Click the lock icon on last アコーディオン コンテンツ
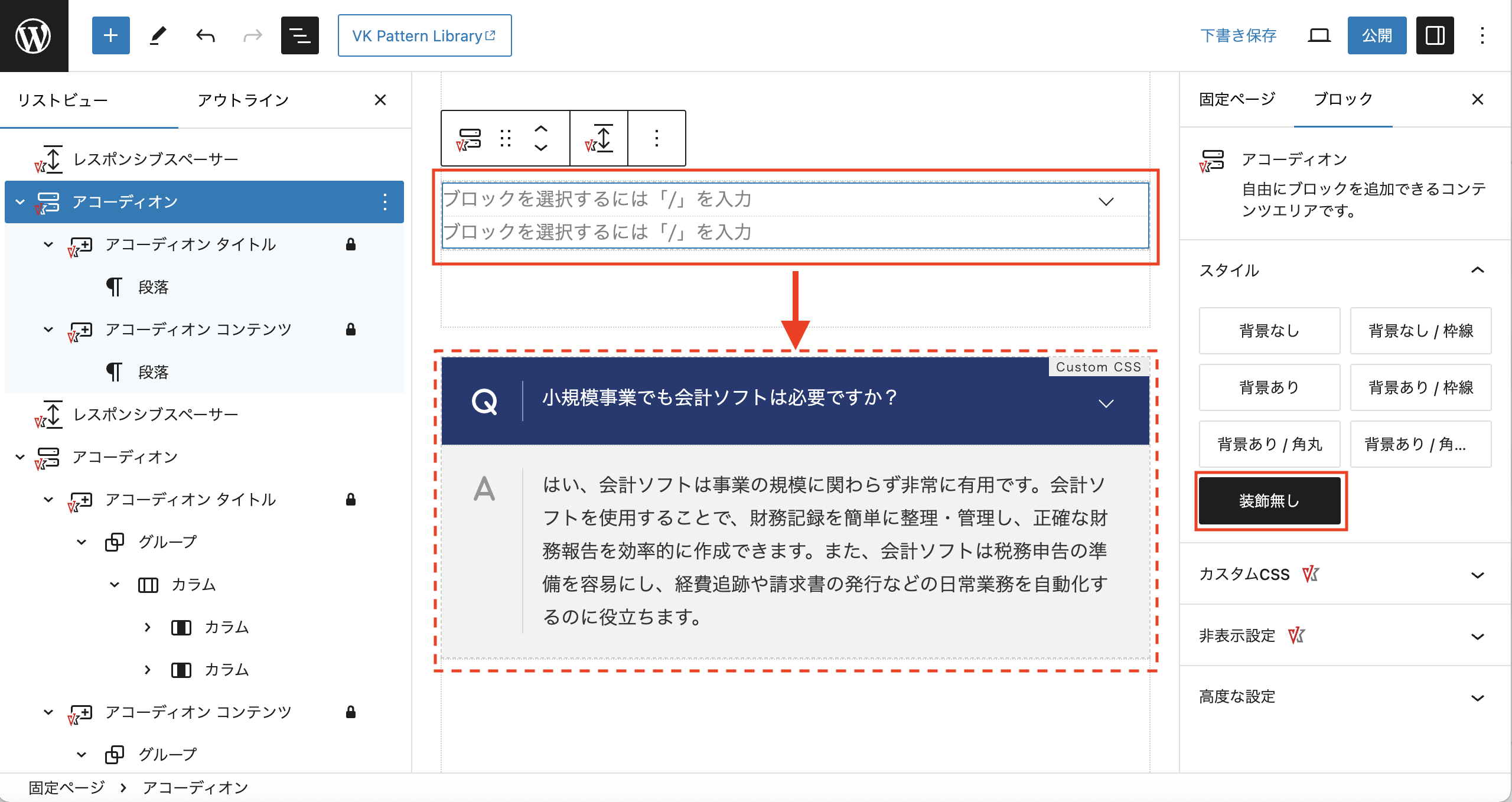The image size is (1512, 802). click(351, 712)
